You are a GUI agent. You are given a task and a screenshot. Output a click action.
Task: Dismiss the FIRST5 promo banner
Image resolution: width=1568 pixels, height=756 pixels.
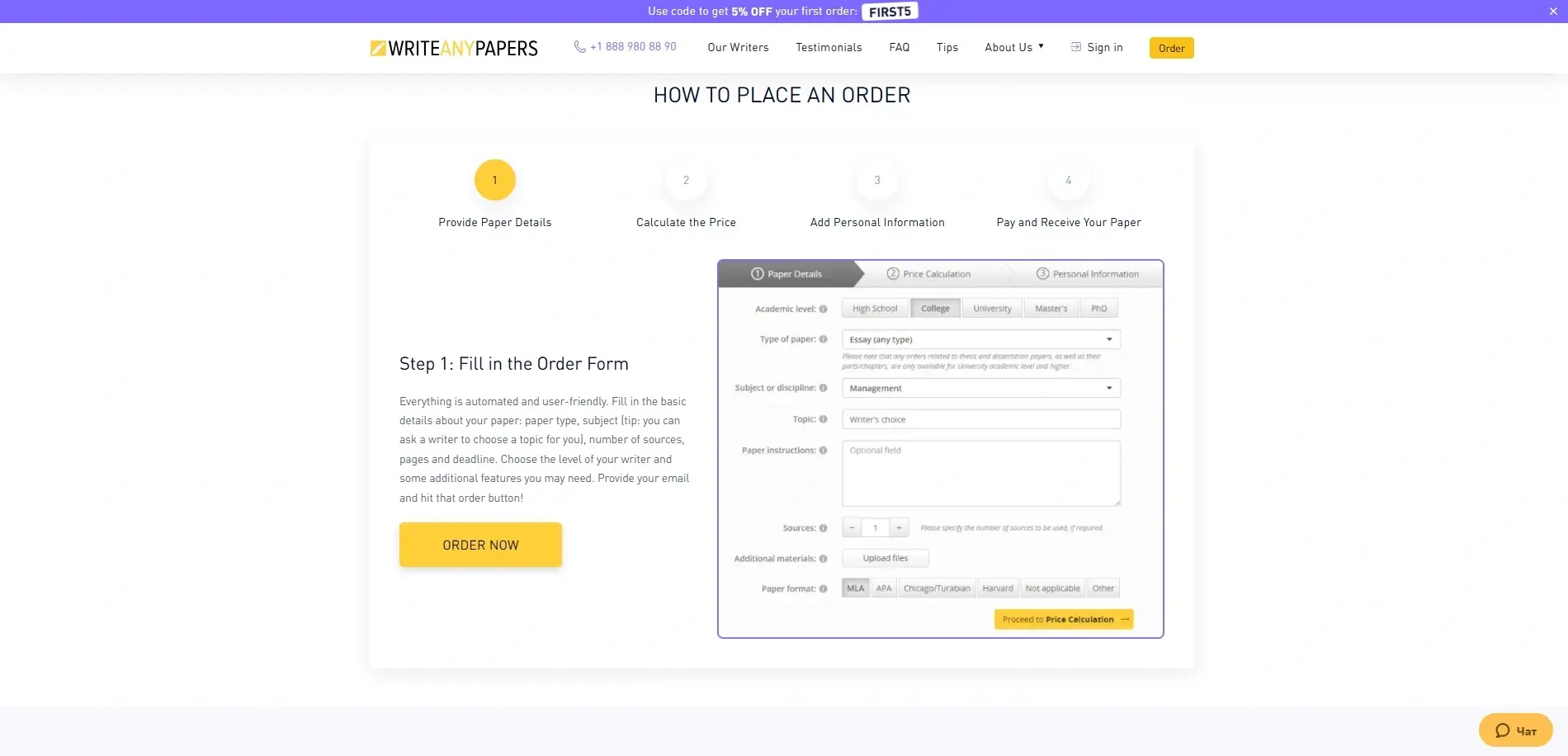[1553, 12]
